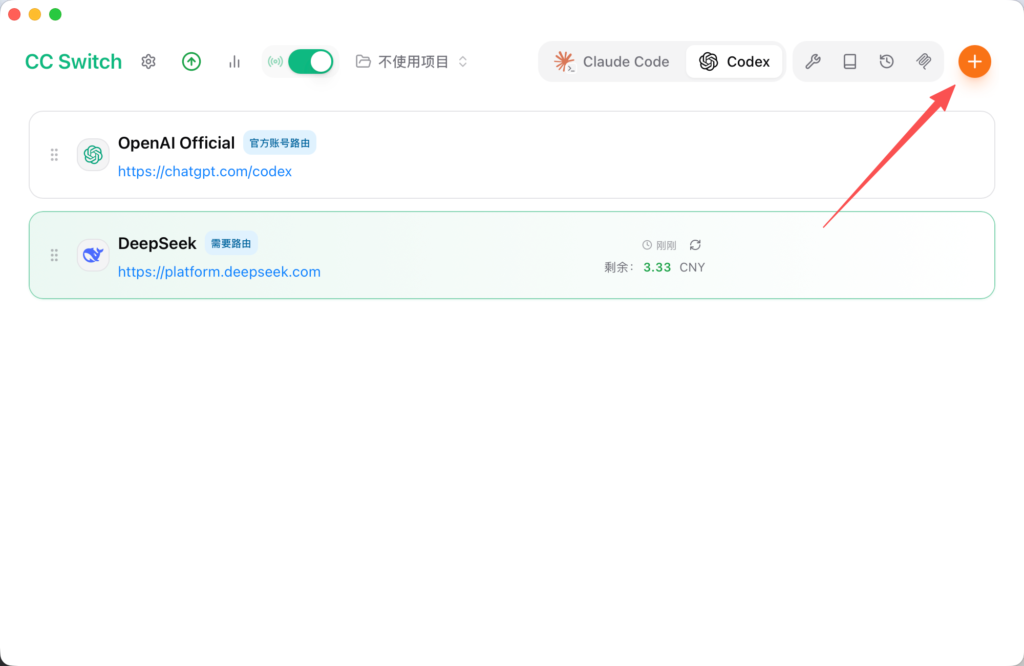
Task: Click the 需要路由 badge
Action: 231,244
